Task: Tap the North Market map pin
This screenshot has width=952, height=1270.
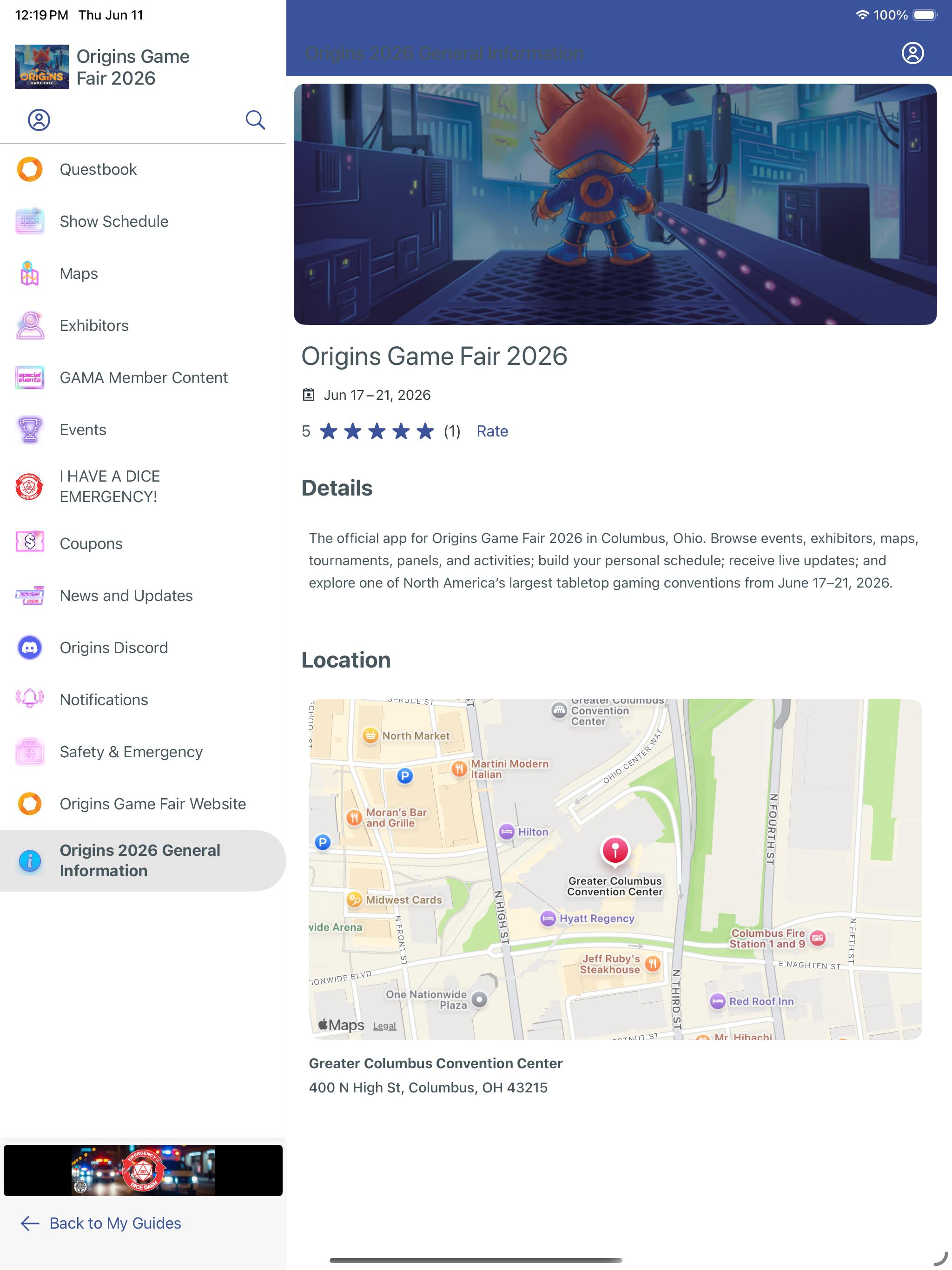Action: [x=370, y=735]
